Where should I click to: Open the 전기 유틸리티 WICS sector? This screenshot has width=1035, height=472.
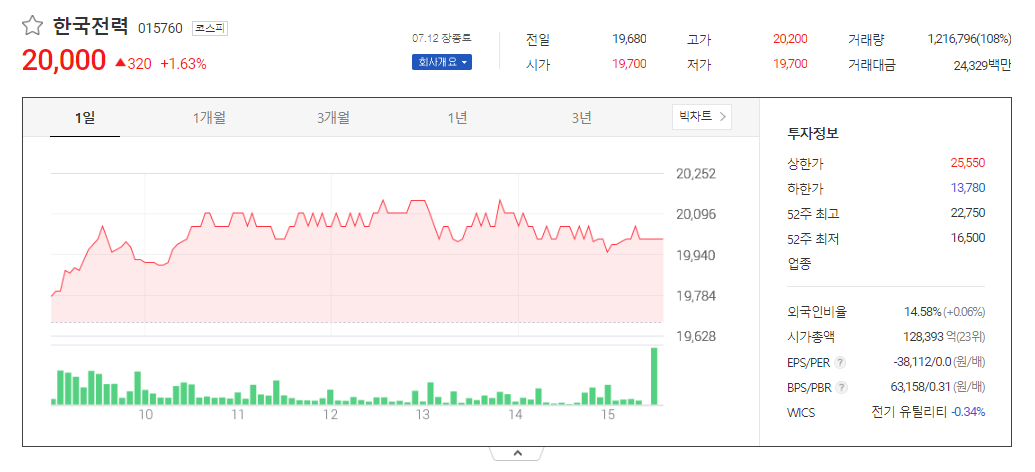910,413
